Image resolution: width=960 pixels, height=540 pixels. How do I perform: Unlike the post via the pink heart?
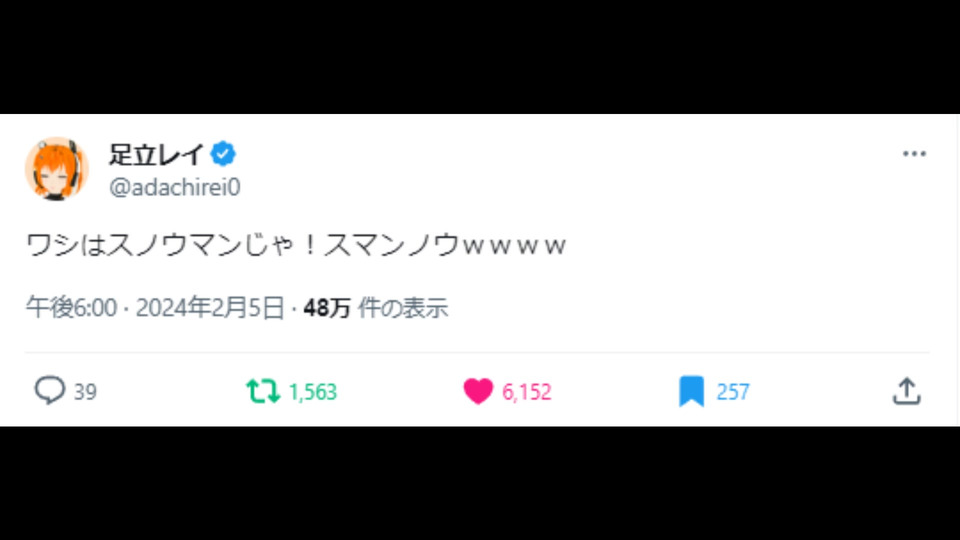[478, 391]
